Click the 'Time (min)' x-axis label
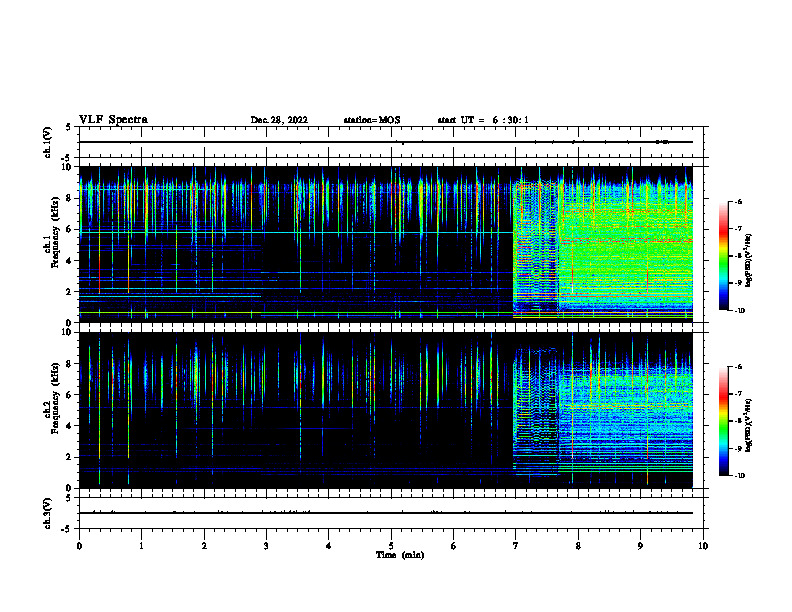 (400, 555)
